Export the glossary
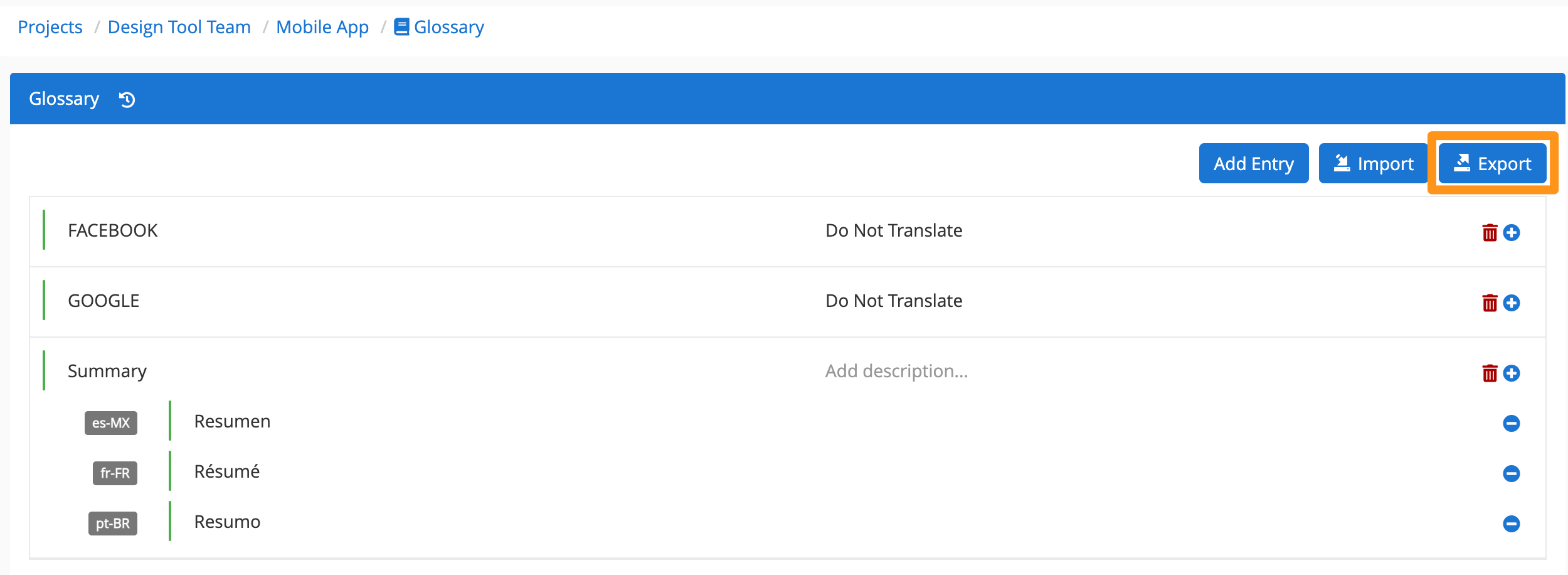The height and width of the screenshot is (575, 1568). (x=1492, y=164)
